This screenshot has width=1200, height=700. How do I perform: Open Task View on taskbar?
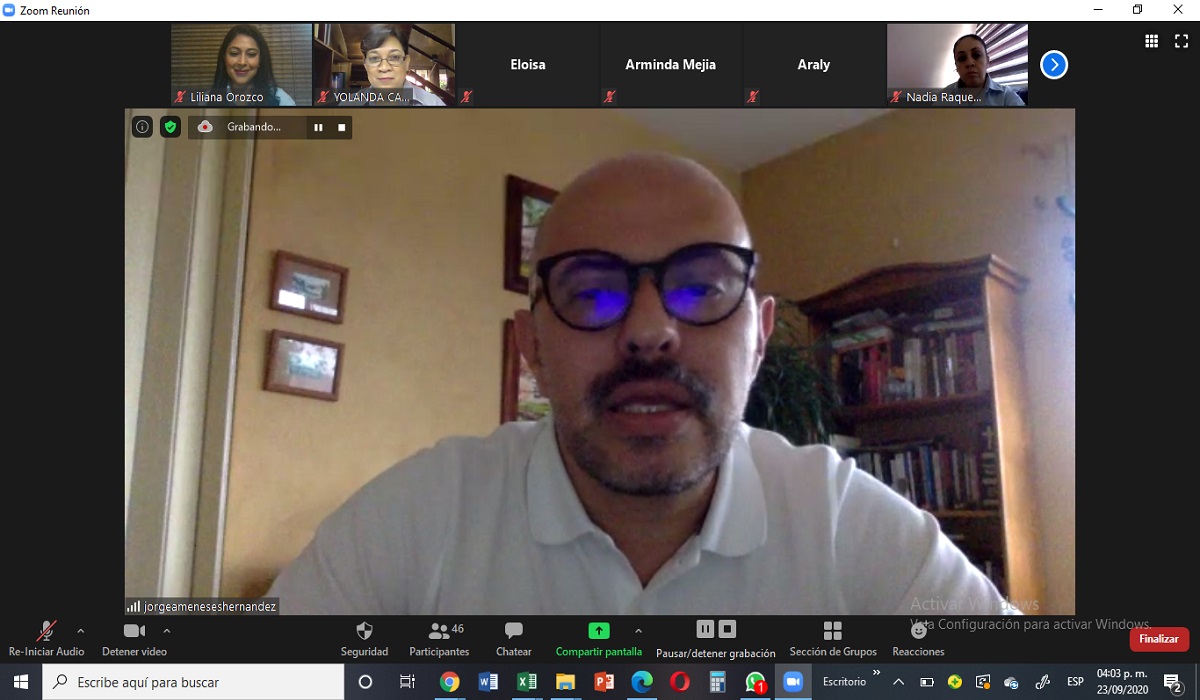tap(407, 682)
